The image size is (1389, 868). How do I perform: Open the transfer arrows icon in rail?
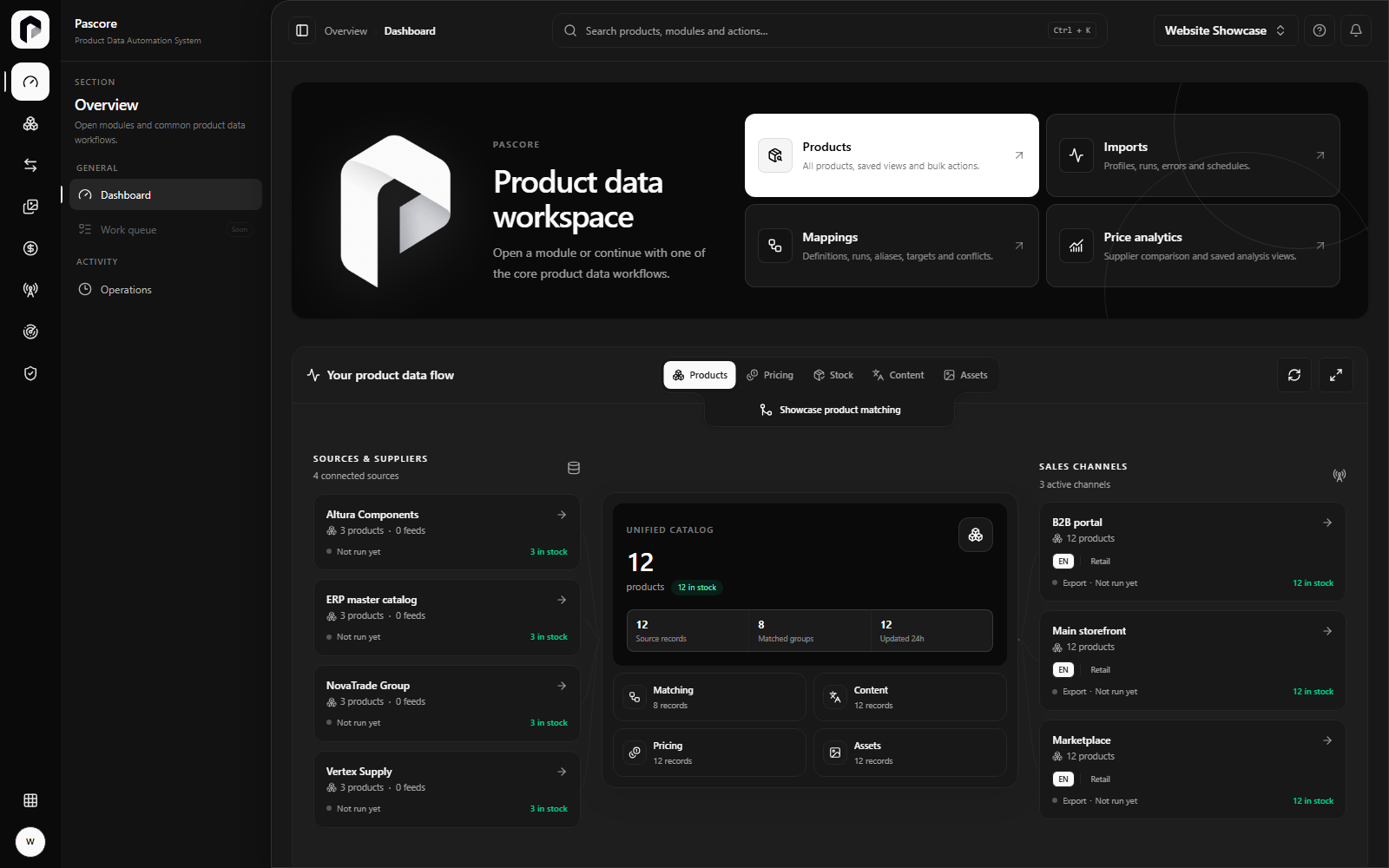[x=30, y=165]
